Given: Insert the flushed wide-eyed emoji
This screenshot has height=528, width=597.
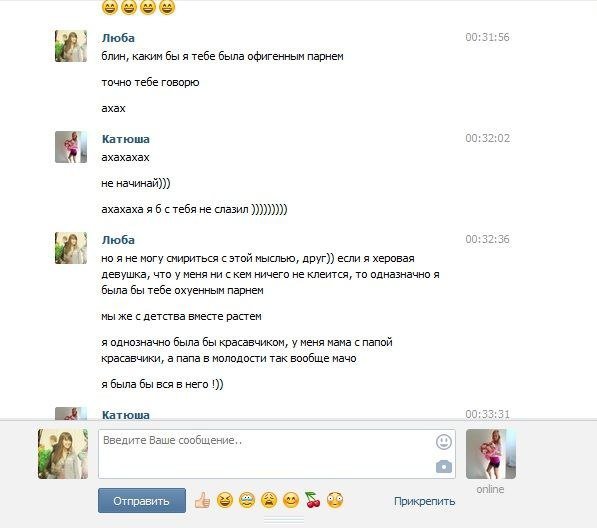Looking at the screenshot, I should coord(335,500).
